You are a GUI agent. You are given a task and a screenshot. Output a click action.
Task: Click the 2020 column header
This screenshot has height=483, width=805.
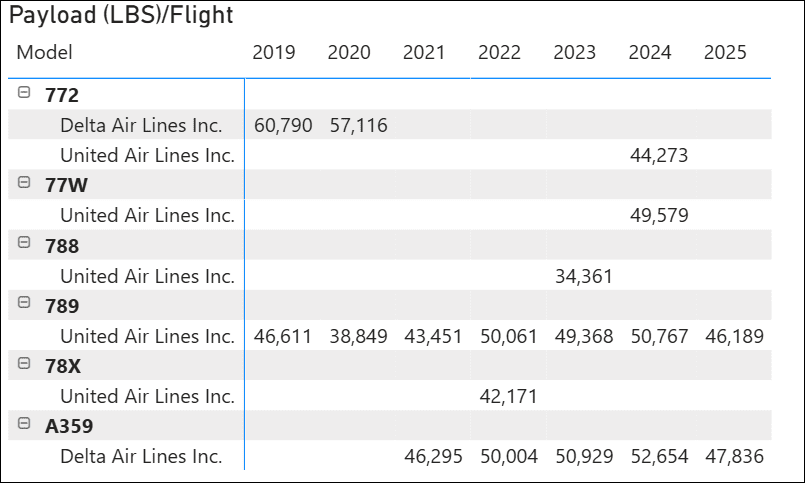349,53
